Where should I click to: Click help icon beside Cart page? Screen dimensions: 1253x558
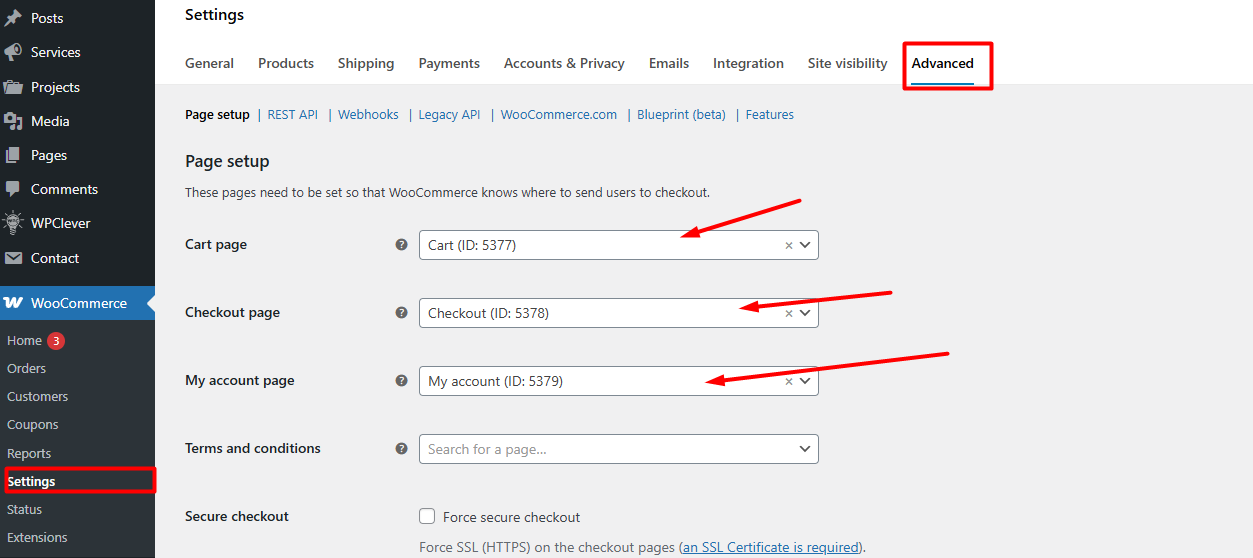(x=401, y=244)
